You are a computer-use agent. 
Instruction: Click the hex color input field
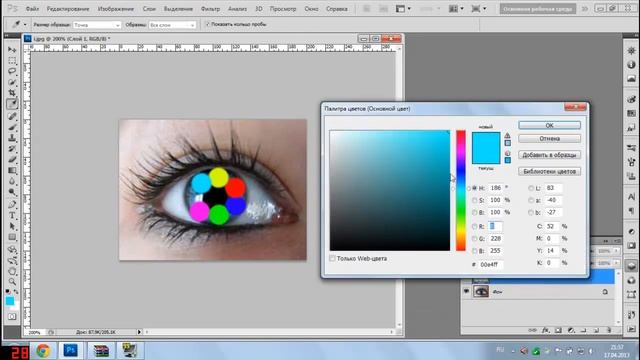coord(491,264)
